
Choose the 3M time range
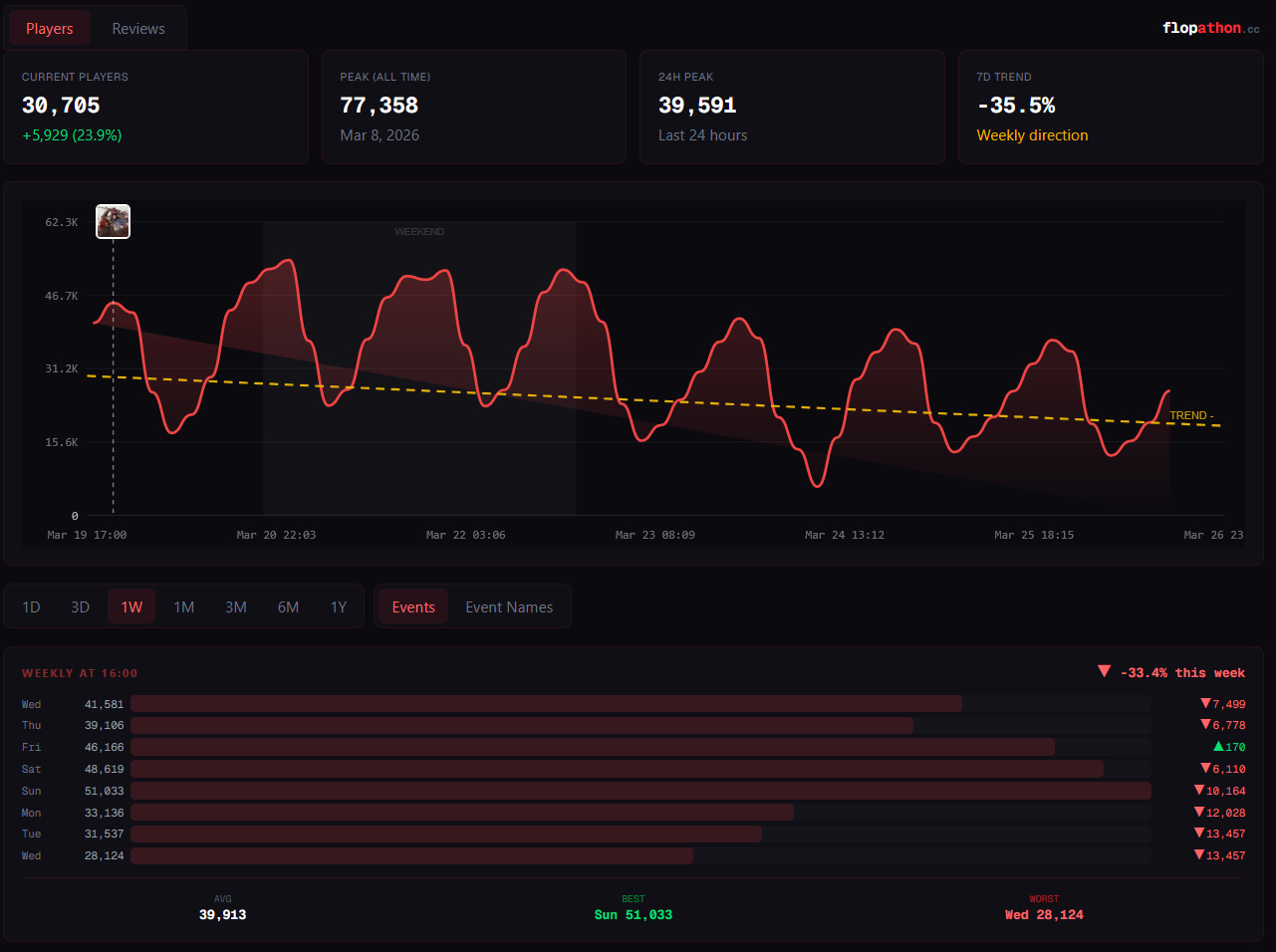click(236, 607)
